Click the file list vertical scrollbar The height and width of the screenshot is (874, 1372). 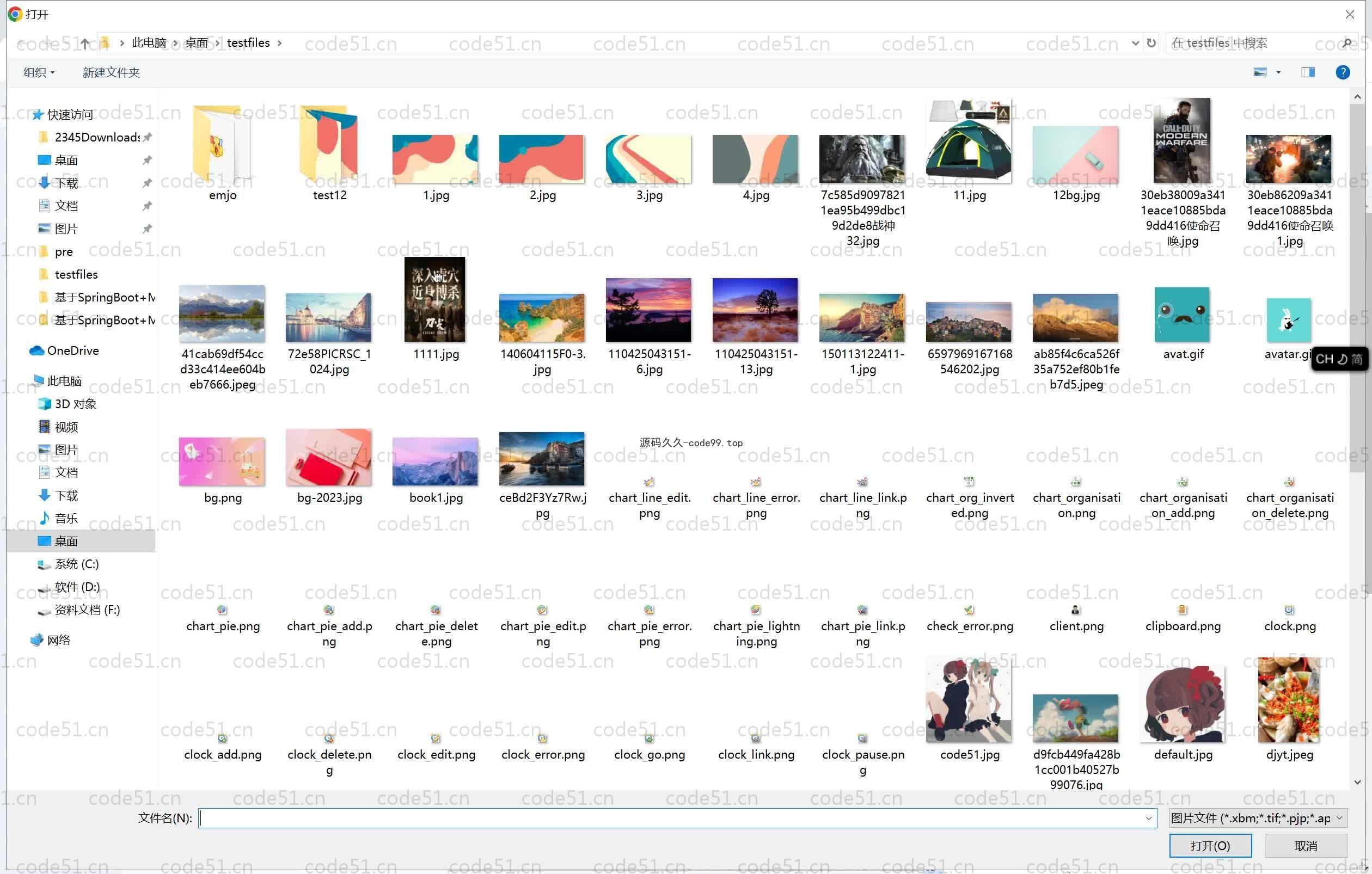(x=1357, y=288)
